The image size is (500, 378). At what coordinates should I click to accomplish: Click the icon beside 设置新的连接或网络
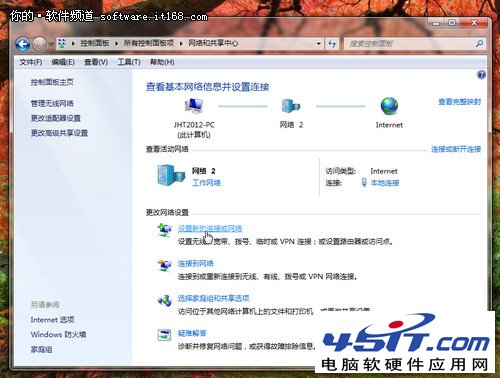click(x=164, y=230)
